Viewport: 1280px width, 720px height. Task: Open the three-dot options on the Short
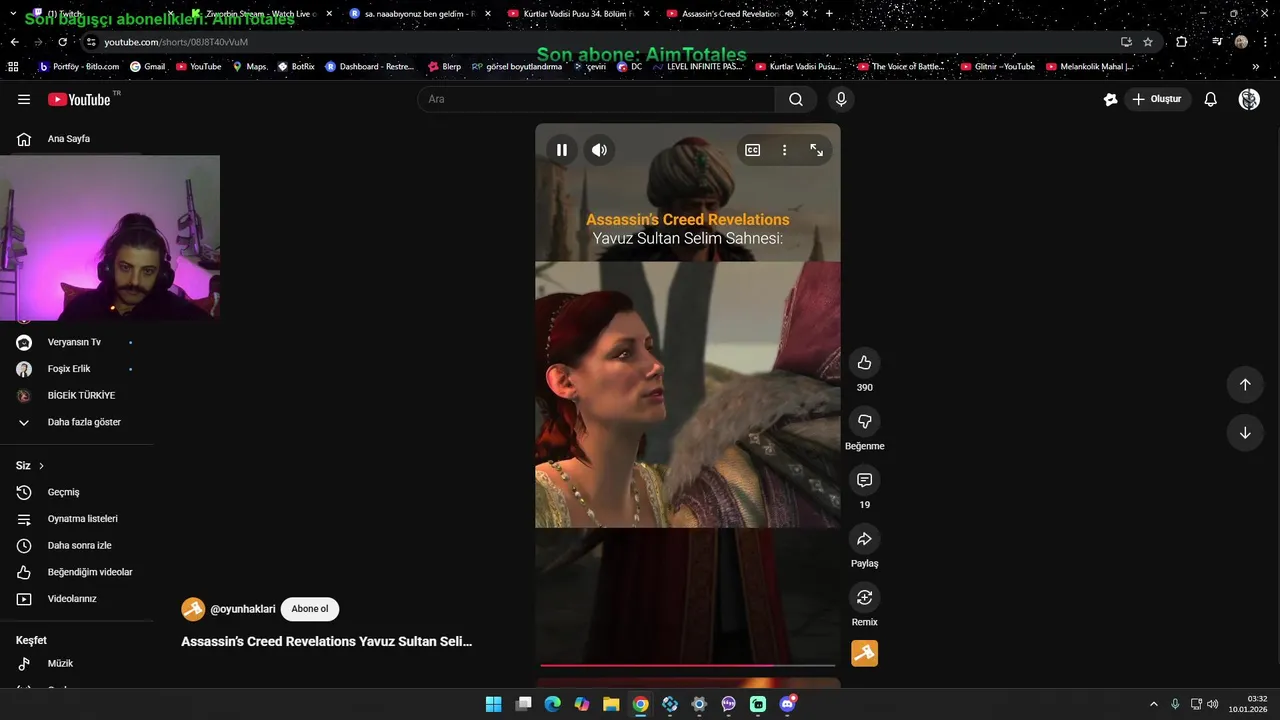(x=785, y=150)
